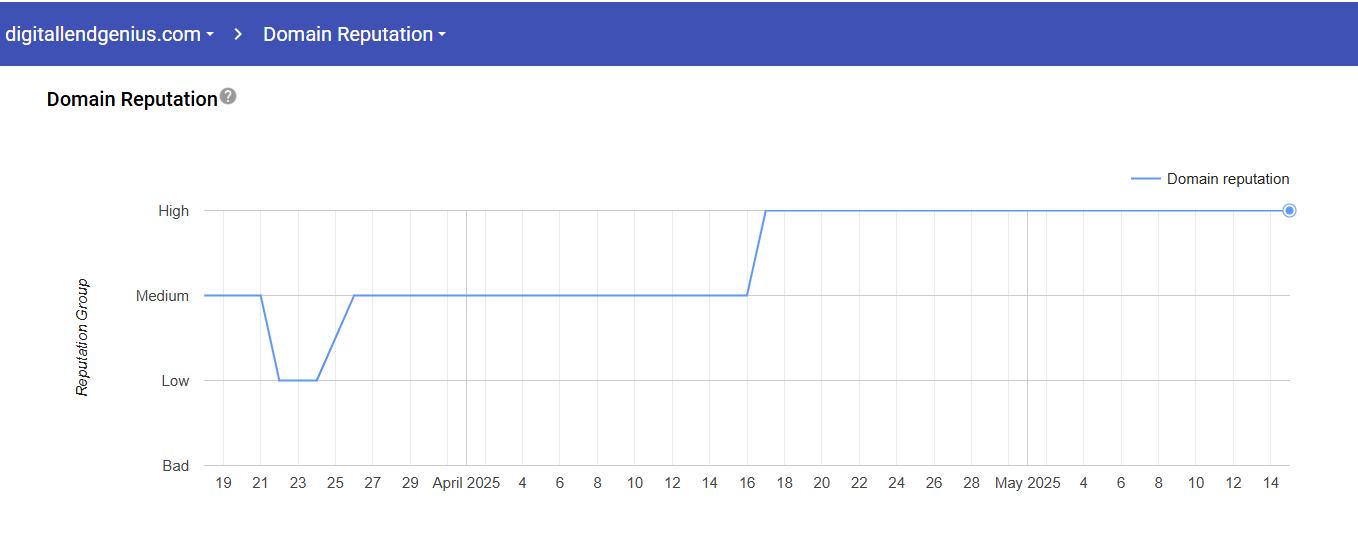This screenshot has height=533, width=1358.
Task: Click the line's first Low point
Action: pos(279,380)
